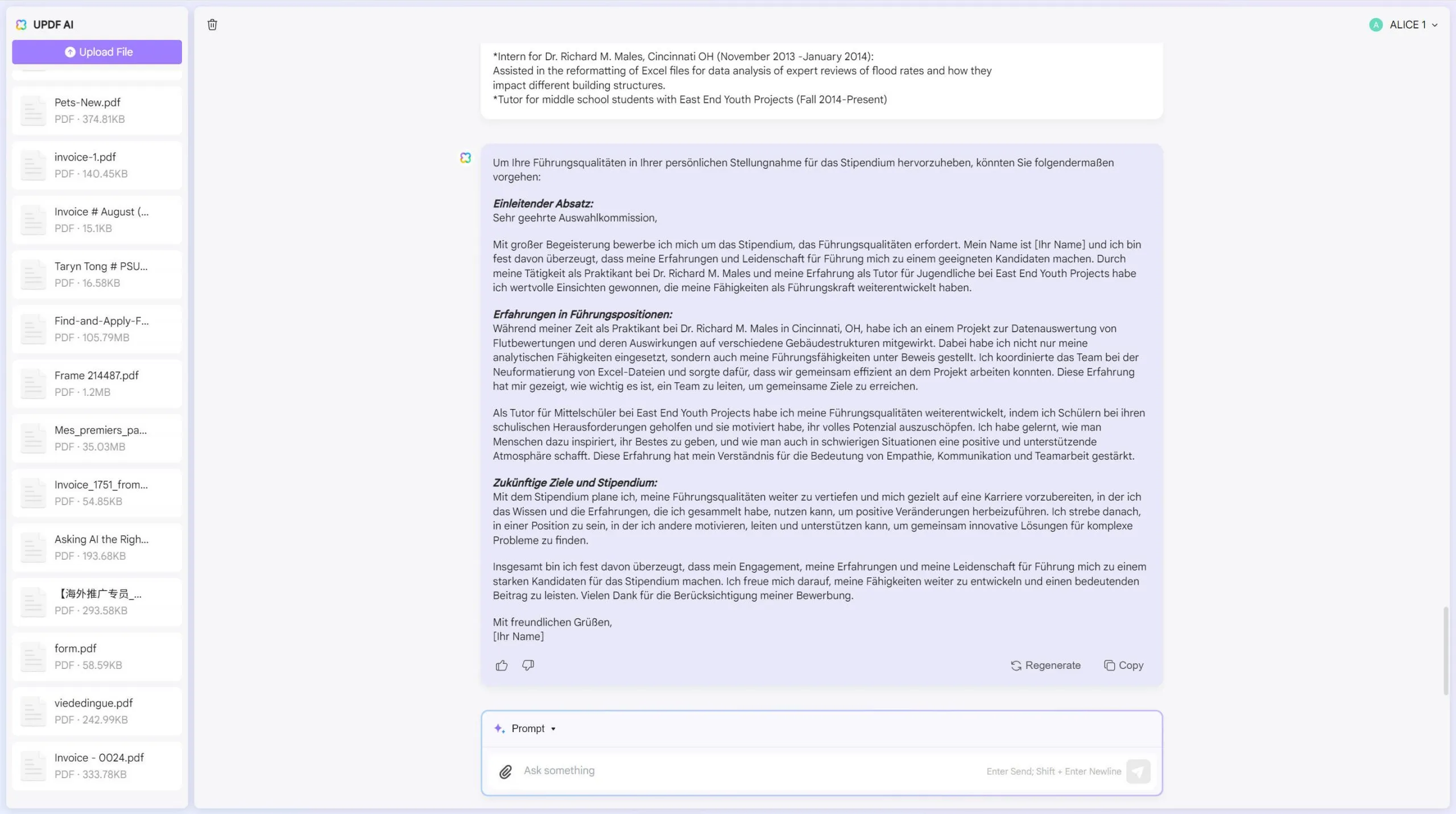Click the thumbs up icon

coord(501,665)
